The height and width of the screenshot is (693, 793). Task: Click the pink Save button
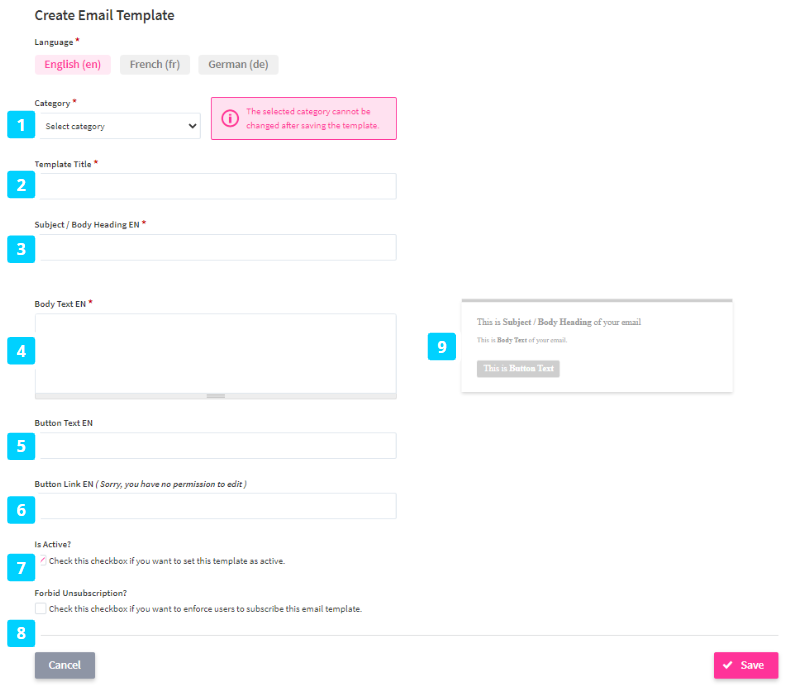coord(745,666)
